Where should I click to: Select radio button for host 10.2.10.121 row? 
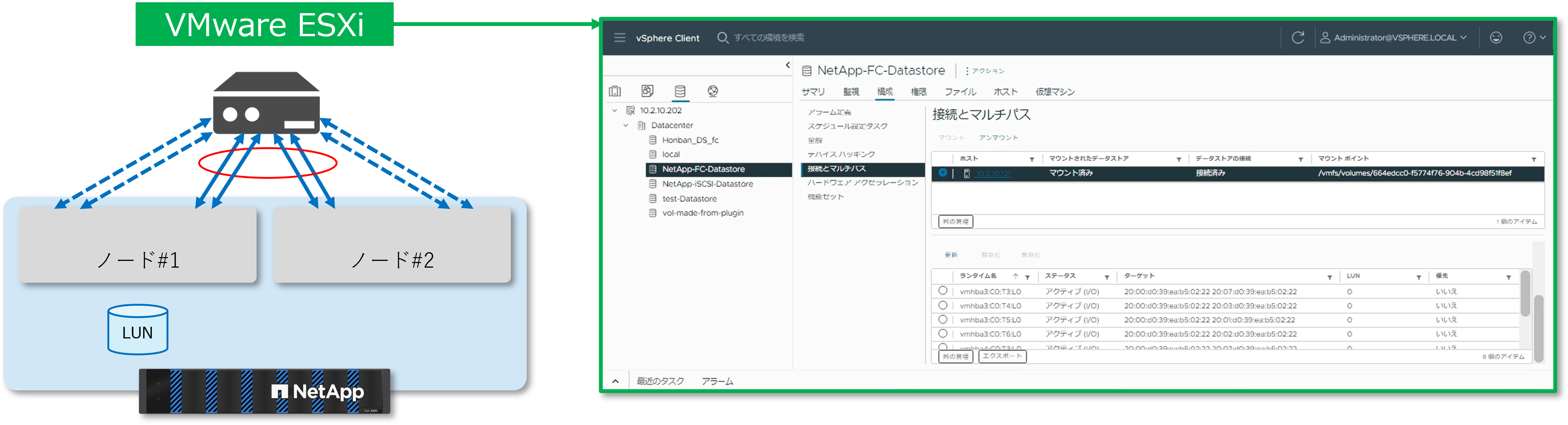point(943,173)
